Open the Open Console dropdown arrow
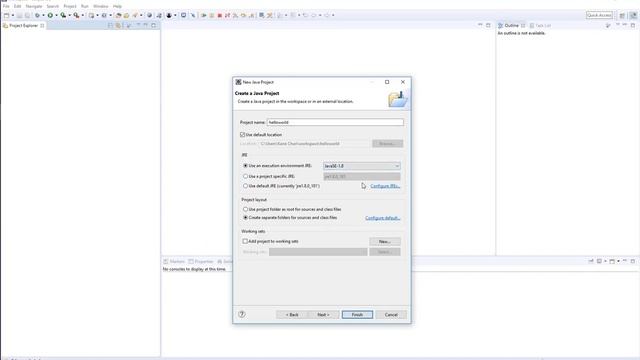Image resolution: width=640 pixels, height=360 pixels. coord(618,261)
